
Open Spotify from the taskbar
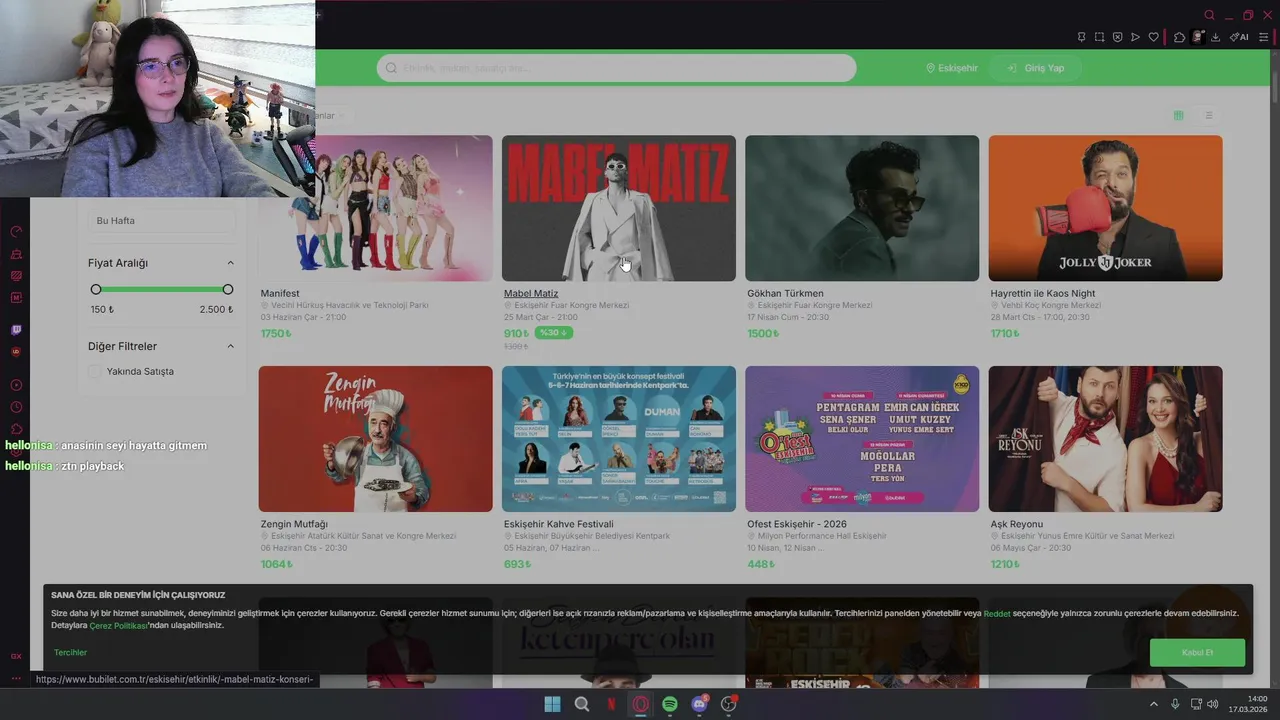pyautogui.click(x=670, y=704)
